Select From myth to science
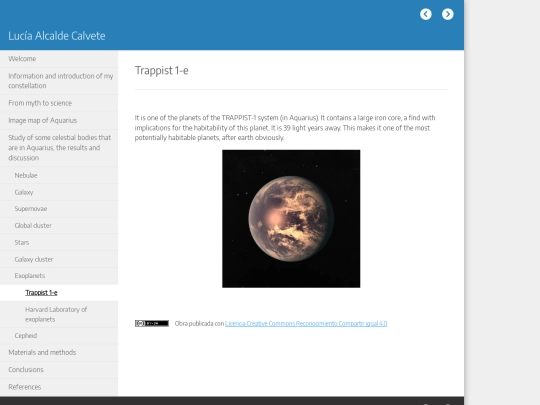This screenshot has width=540, height=405. coord(59,103)
